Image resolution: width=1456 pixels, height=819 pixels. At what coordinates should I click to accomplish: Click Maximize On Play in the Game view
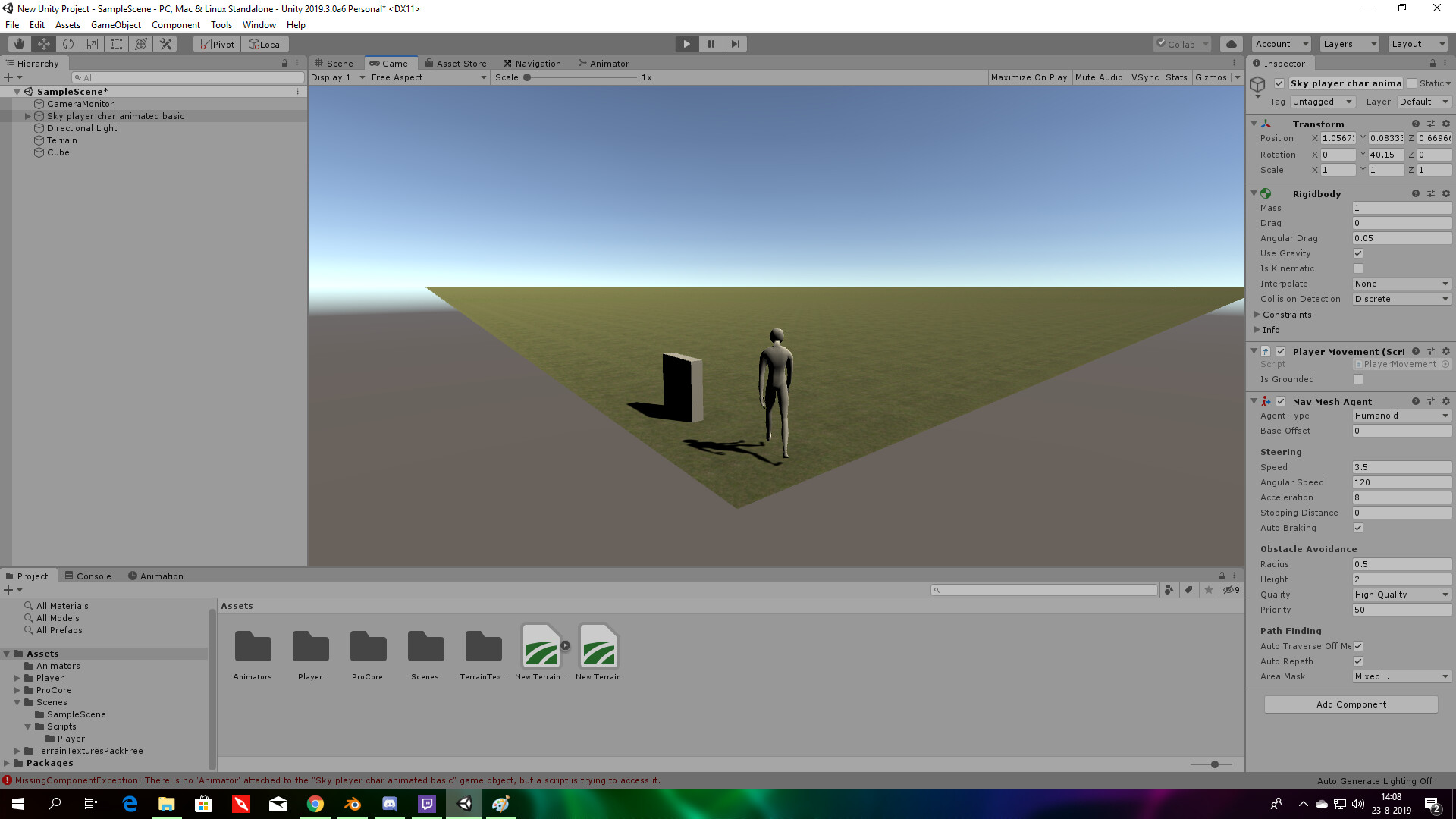(1028, 77)
